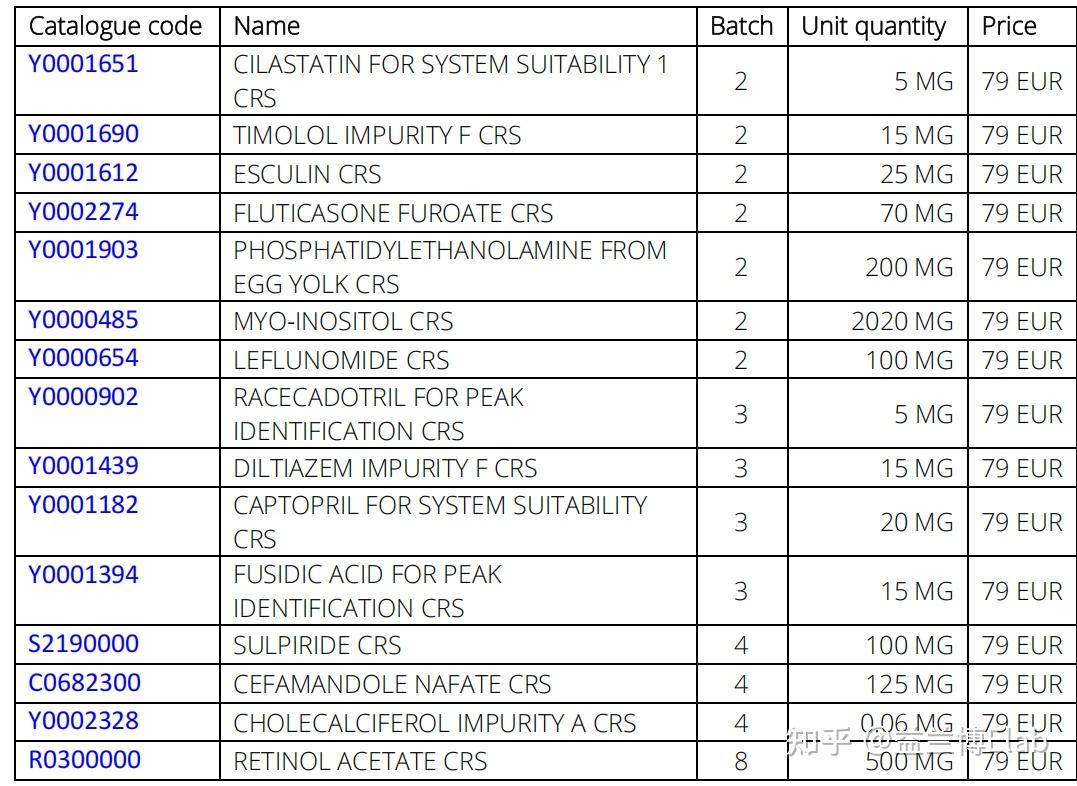
Task: Click the Price column header
Action: pyautogui.click(x=1009, y=27)
